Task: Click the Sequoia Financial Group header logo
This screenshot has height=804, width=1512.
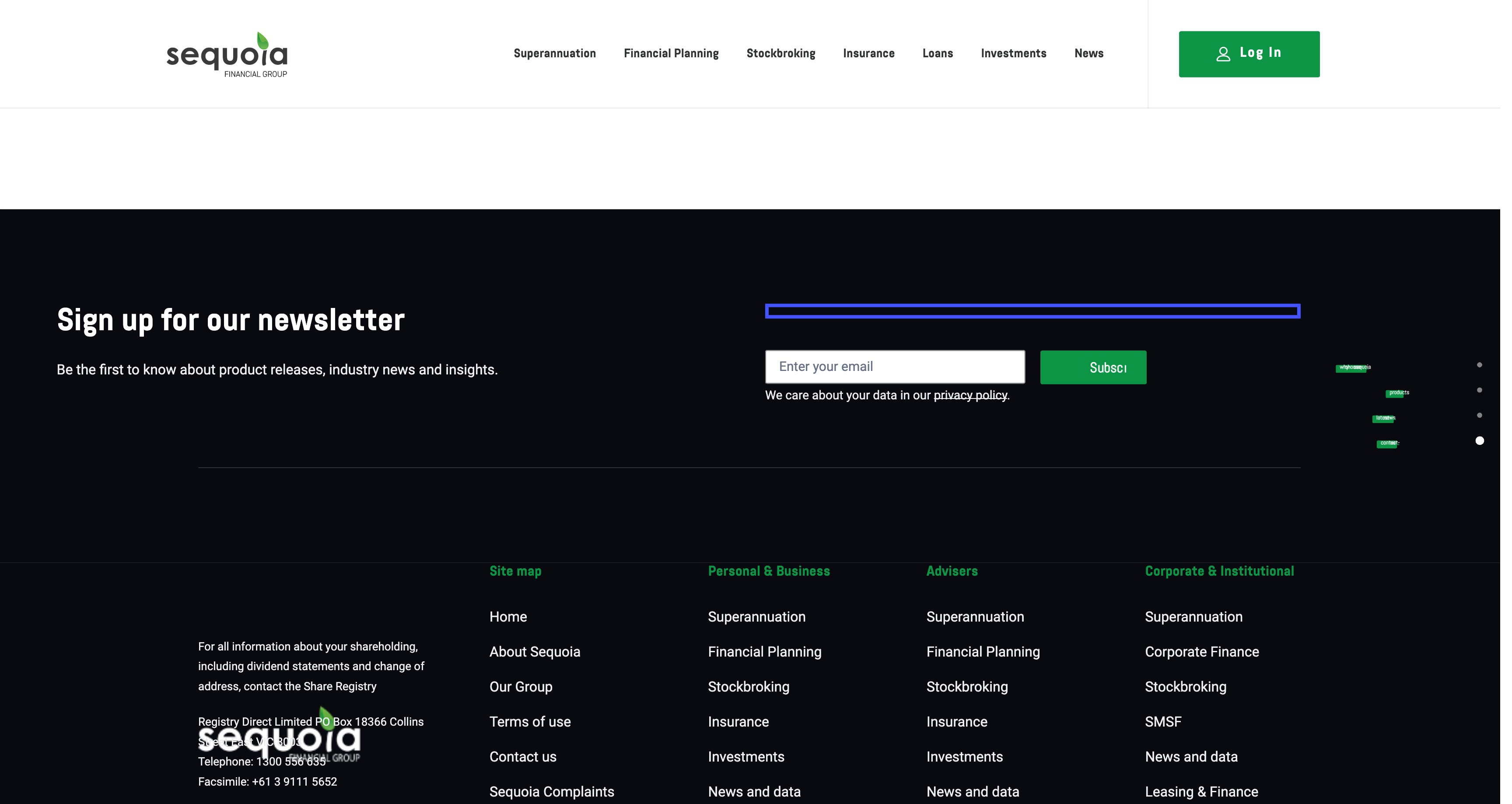Action: (x=227, y=55)
